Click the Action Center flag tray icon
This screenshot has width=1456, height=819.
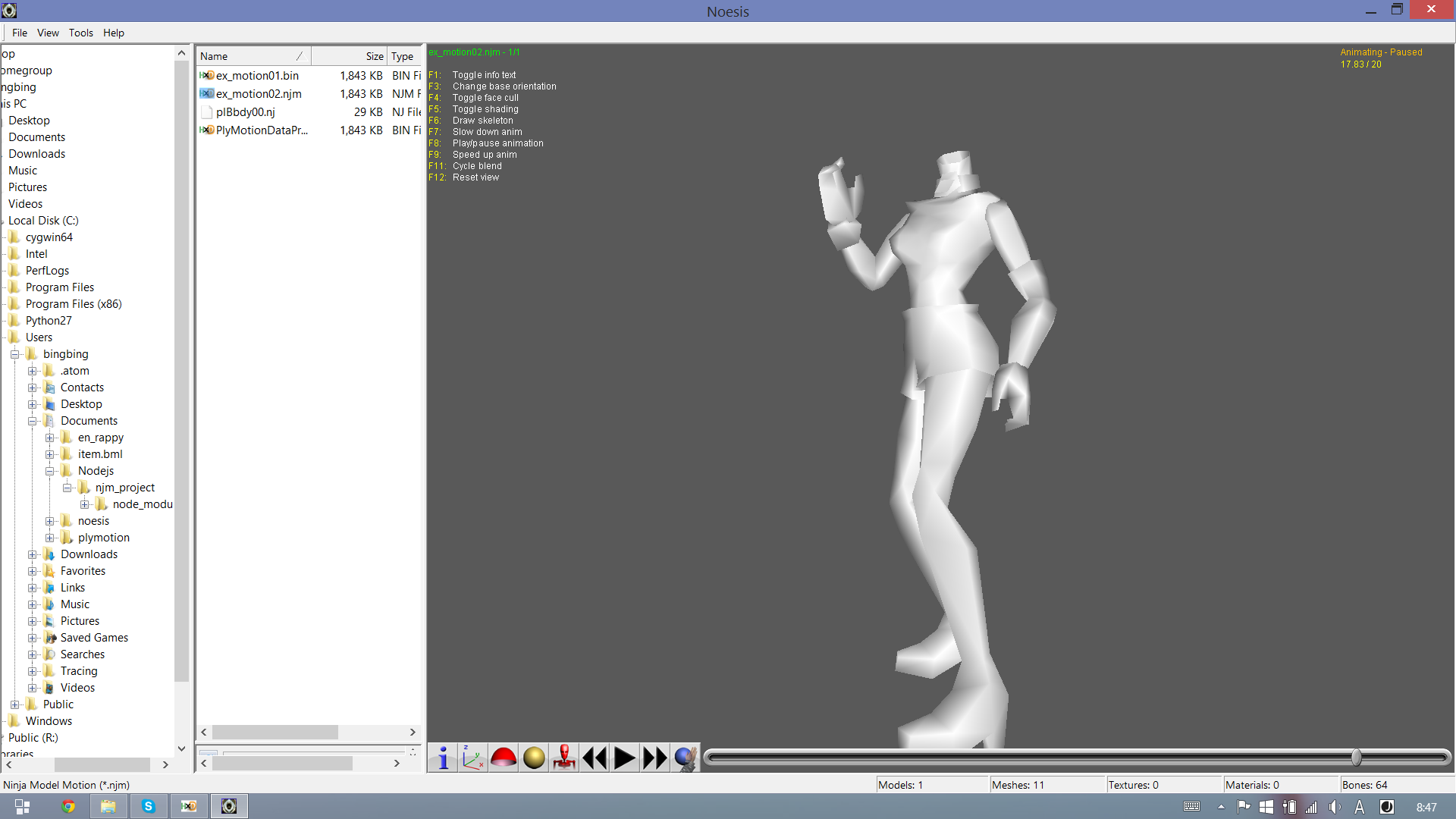pyautogui.click(x=1244, y=807)
